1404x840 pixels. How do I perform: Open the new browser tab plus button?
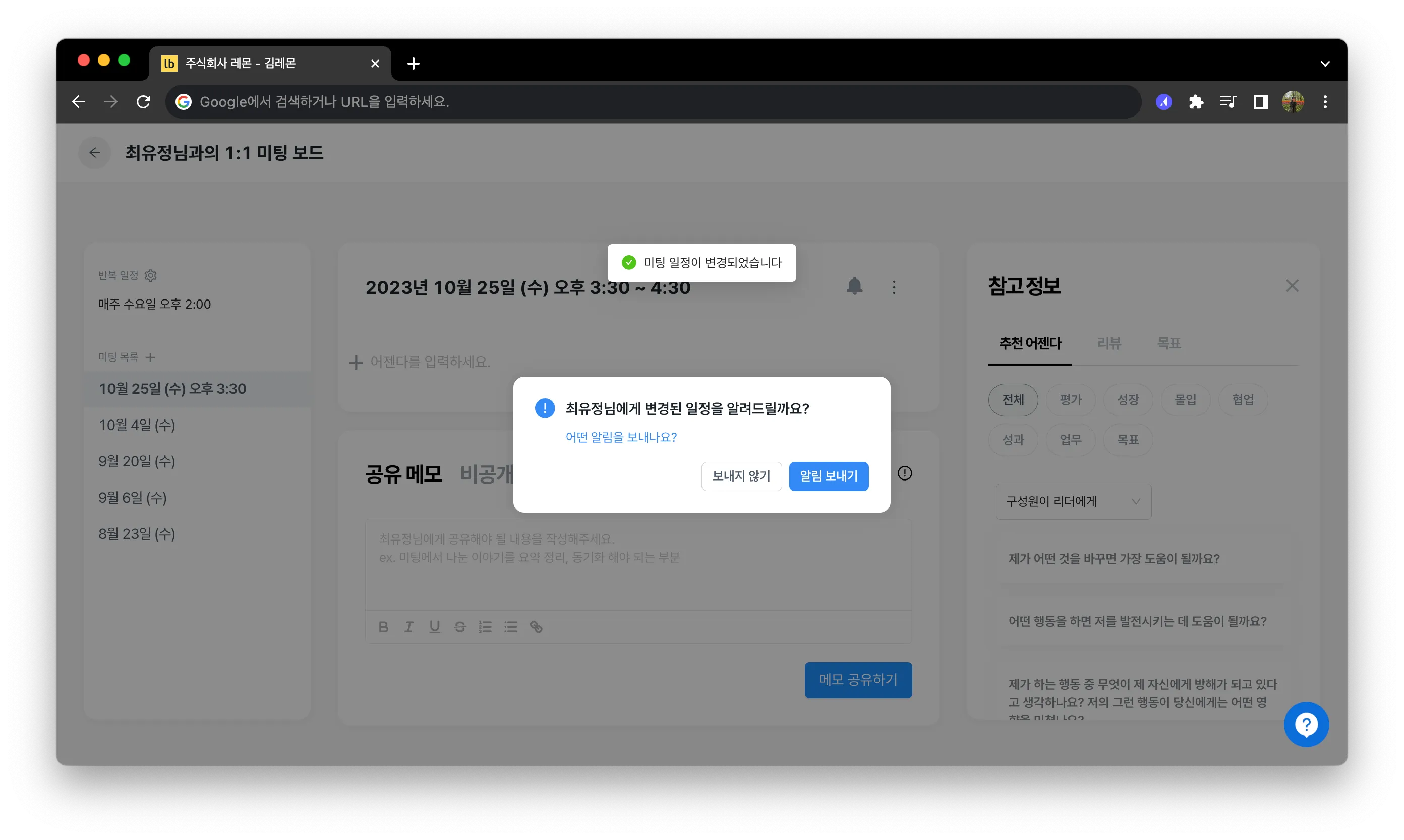click(413, 64)
